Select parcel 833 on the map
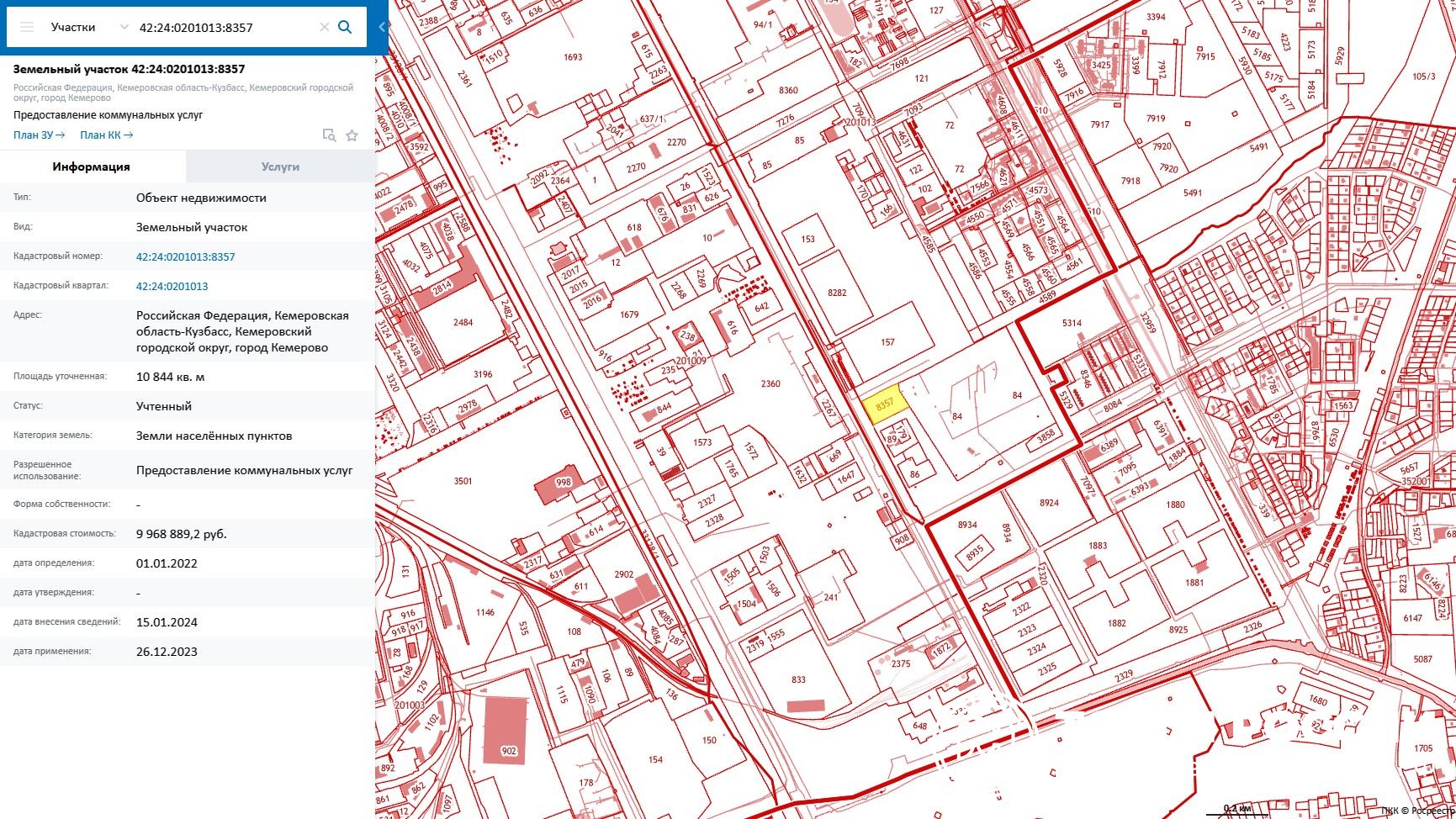This screenshot has height=819, width=1456. pyautogui.click(x=798, y=679)
